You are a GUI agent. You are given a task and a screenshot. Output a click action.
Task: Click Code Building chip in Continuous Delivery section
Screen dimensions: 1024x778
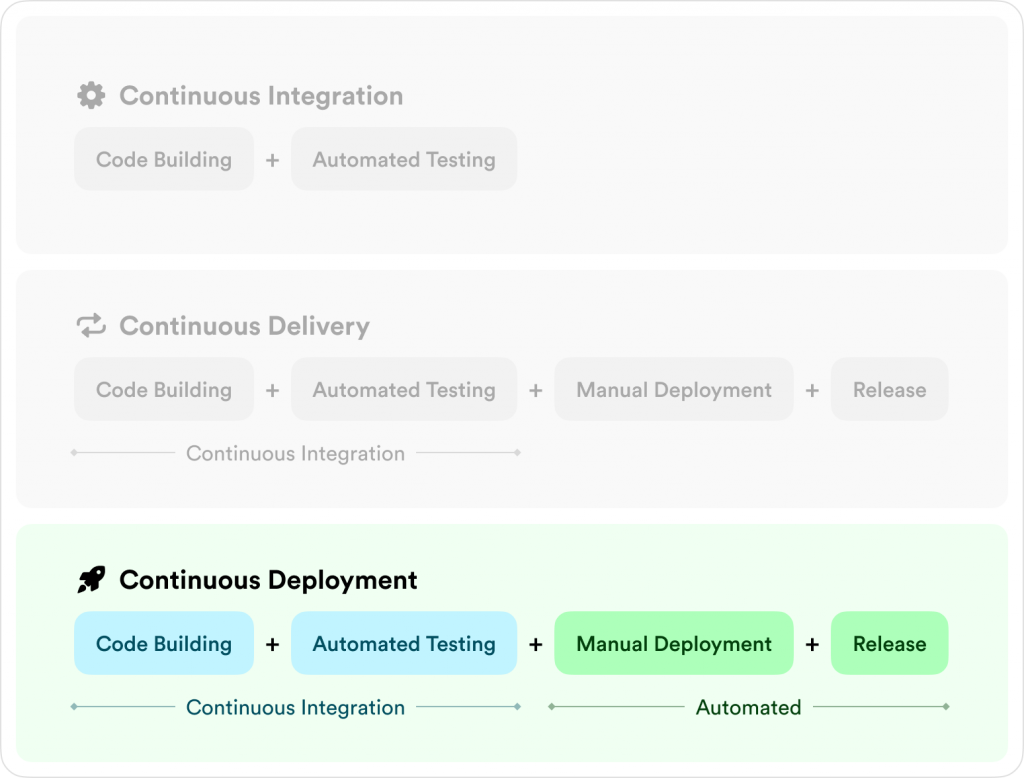tap(164, 389)
